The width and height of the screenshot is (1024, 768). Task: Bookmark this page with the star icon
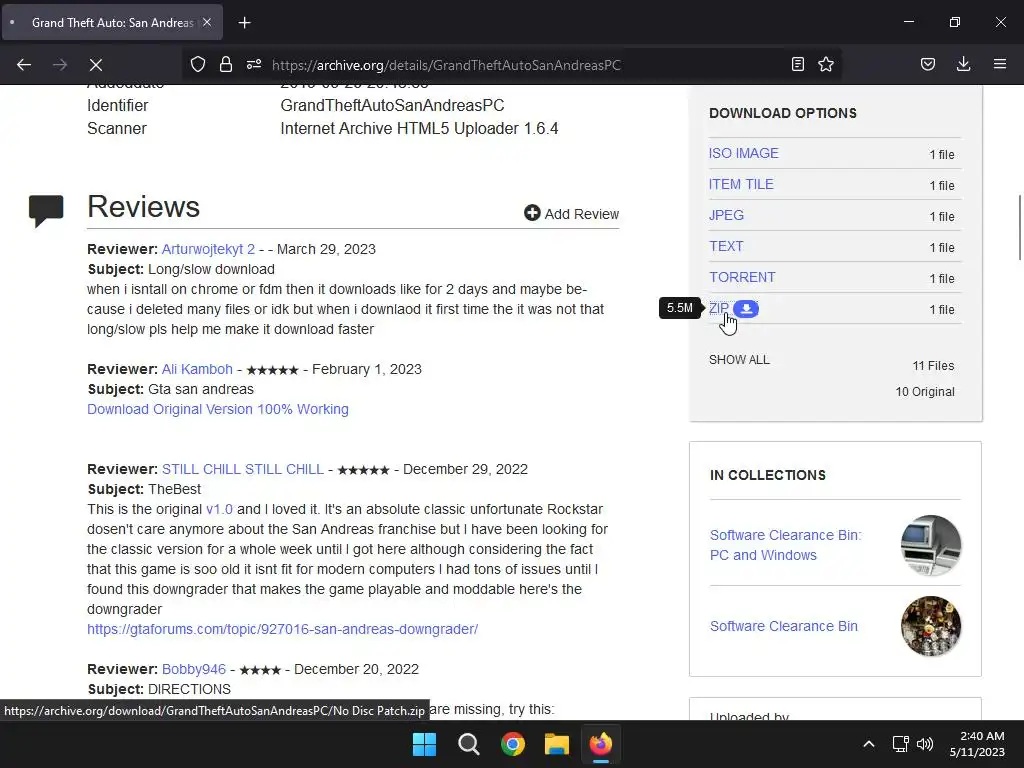(x=826, y=64)
